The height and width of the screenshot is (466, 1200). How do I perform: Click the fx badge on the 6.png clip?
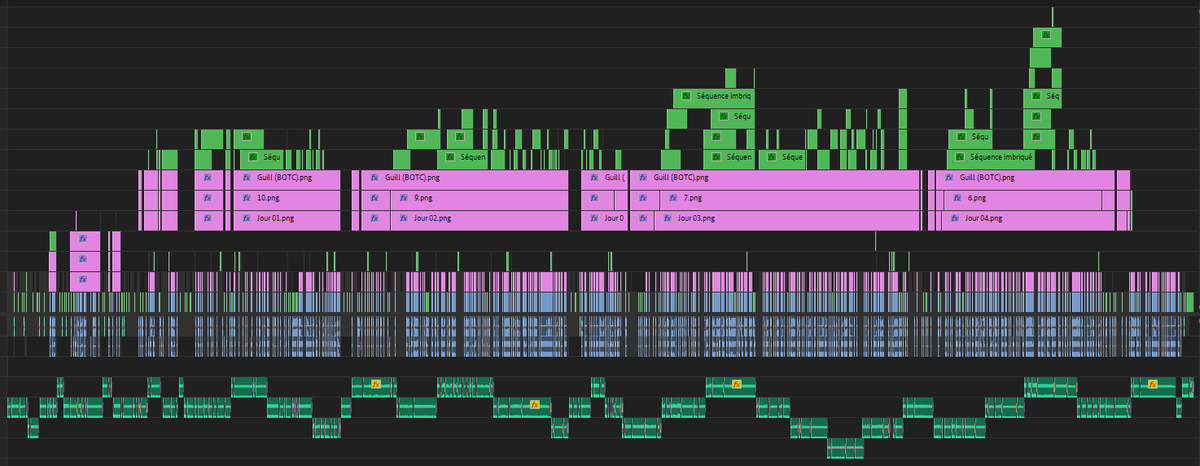tap(957, 198)
